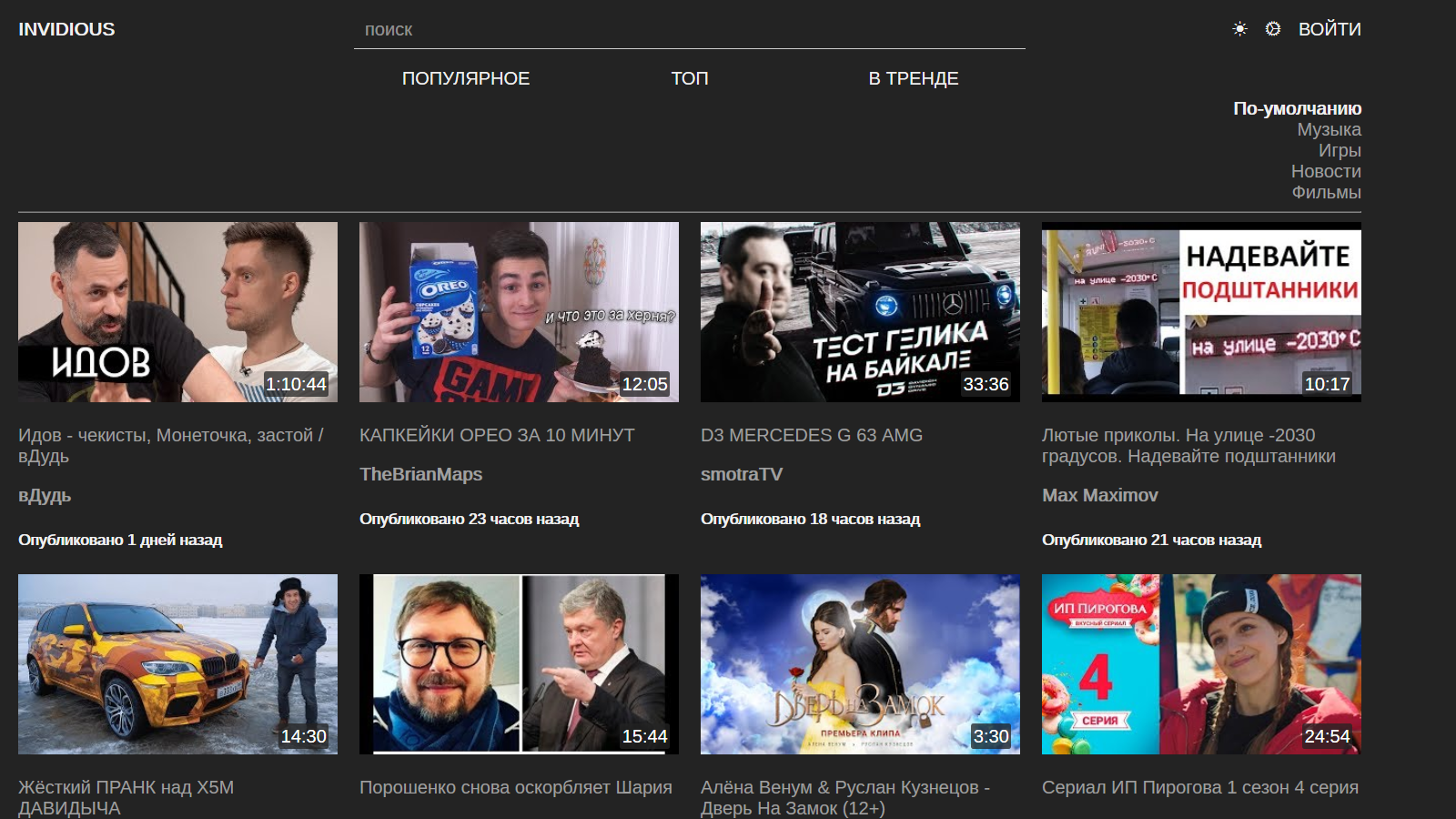Open the ИП Пирогова episode thumbnail

point(1201,664)
